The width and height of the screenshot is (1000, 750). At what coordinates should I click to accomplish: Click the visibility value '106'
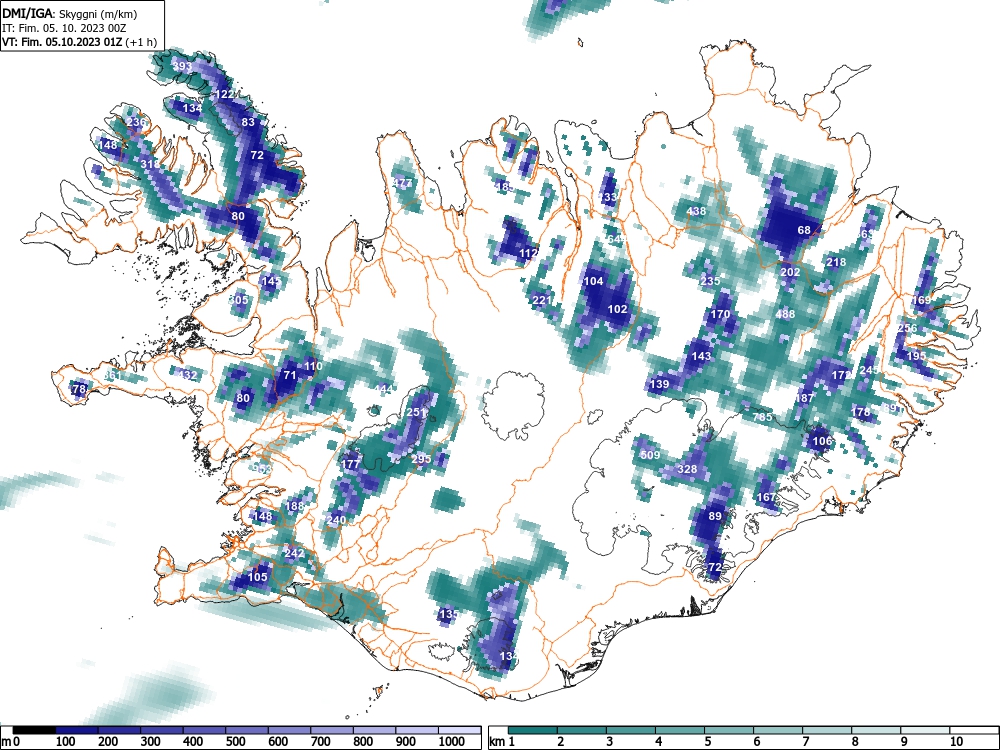(x=822, y=441)
